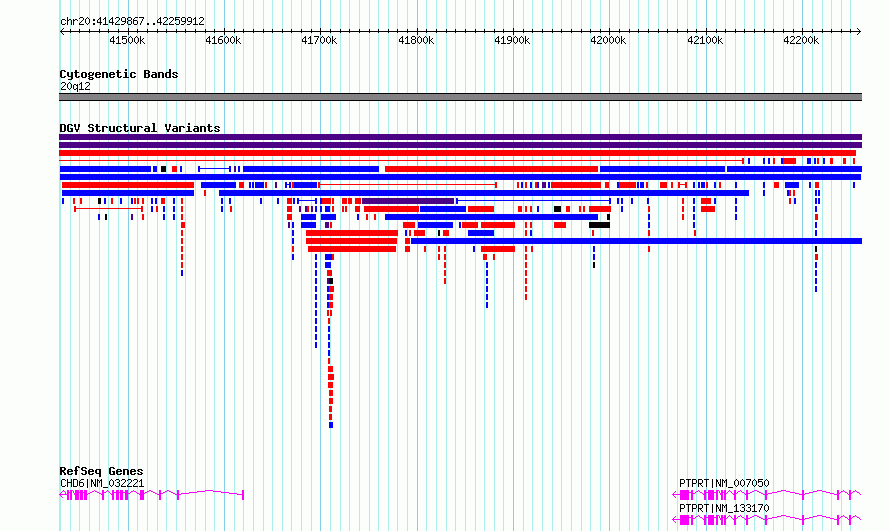The height and width of the screenshot is (531, 890).
Task: Click the chr20:41429867..42259912 coordinate label
Action: 132,21
